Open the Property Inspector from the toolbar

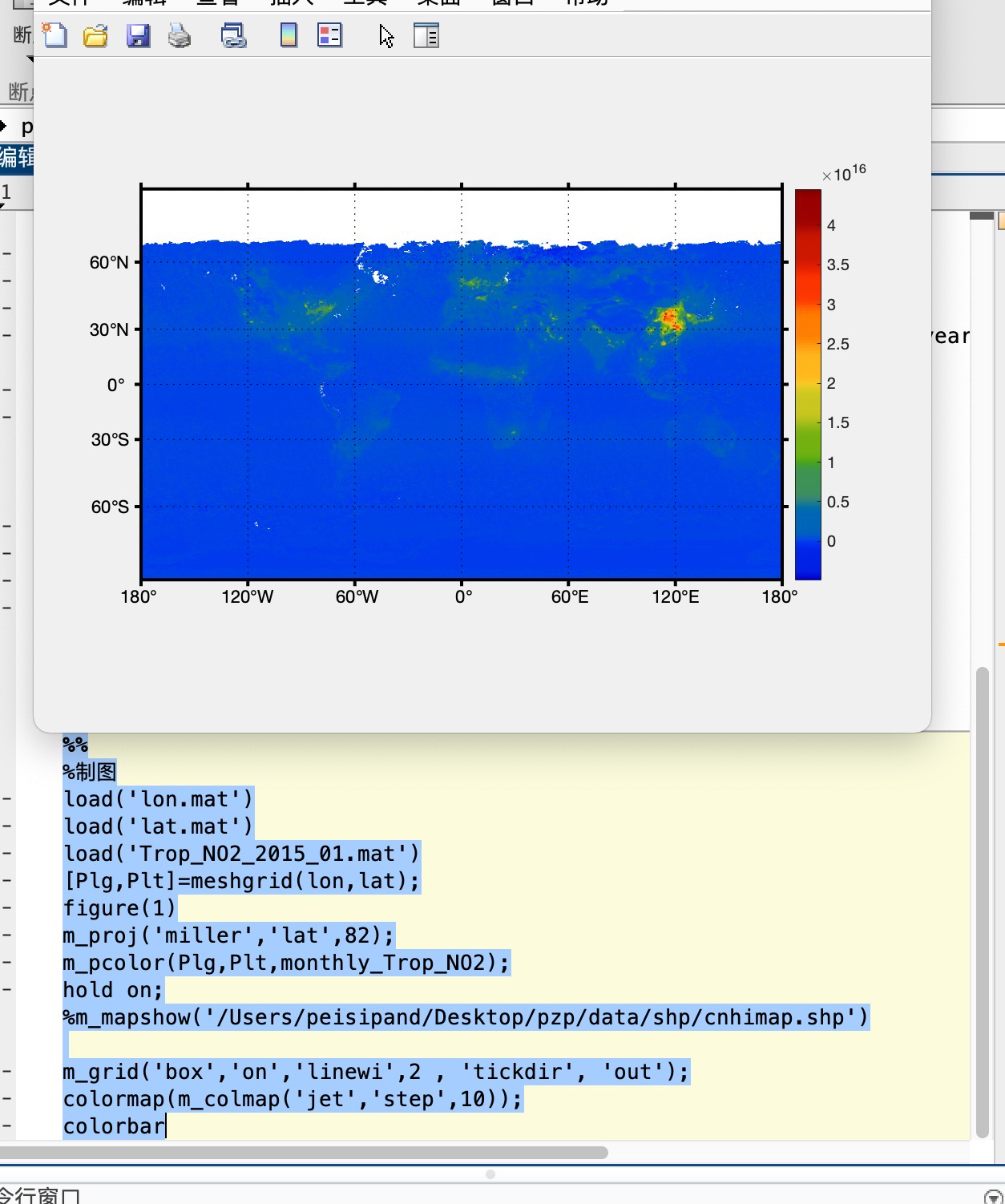pos(426,36)
